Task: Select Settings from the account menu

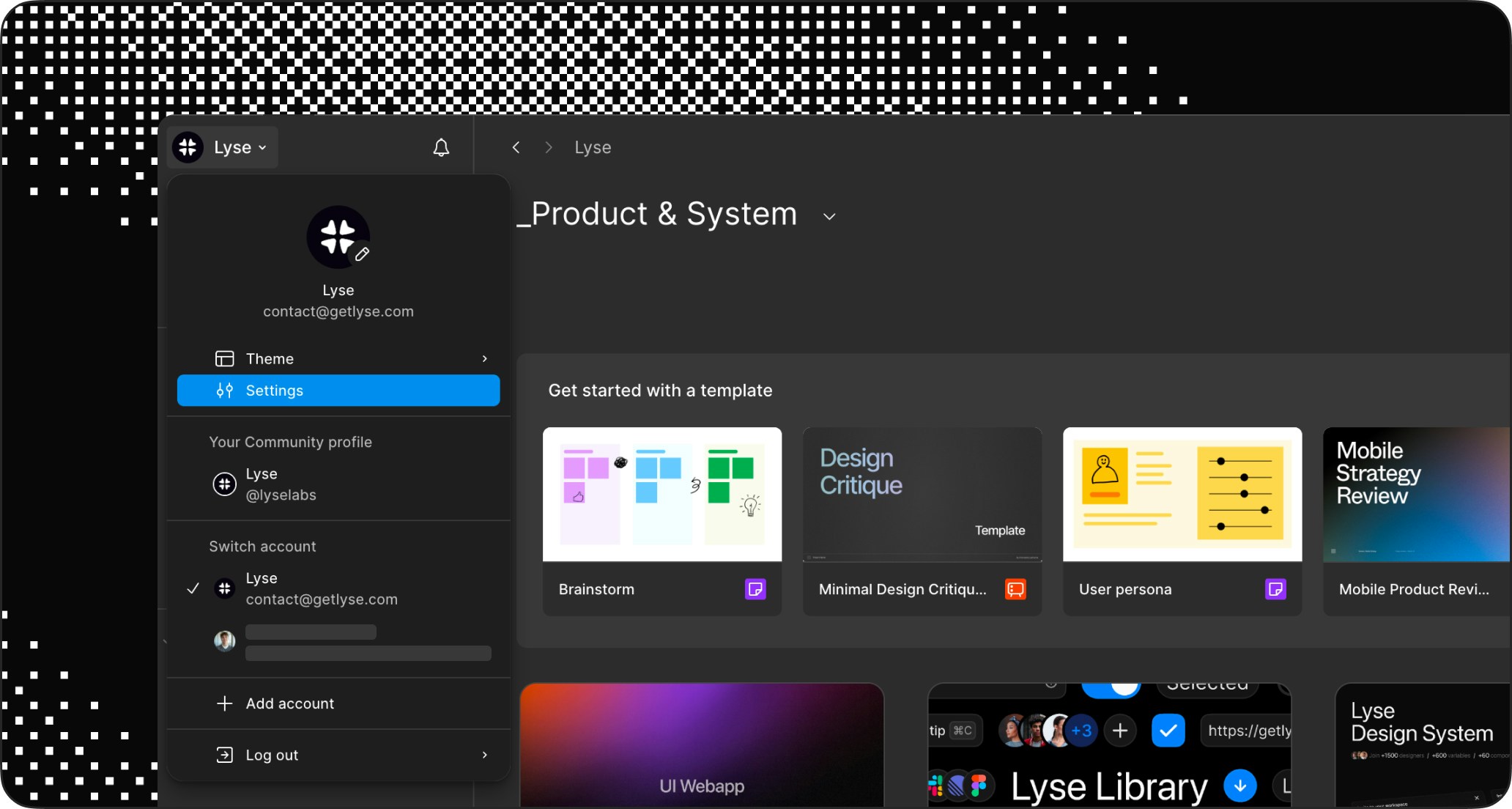Action: point(275,390)
